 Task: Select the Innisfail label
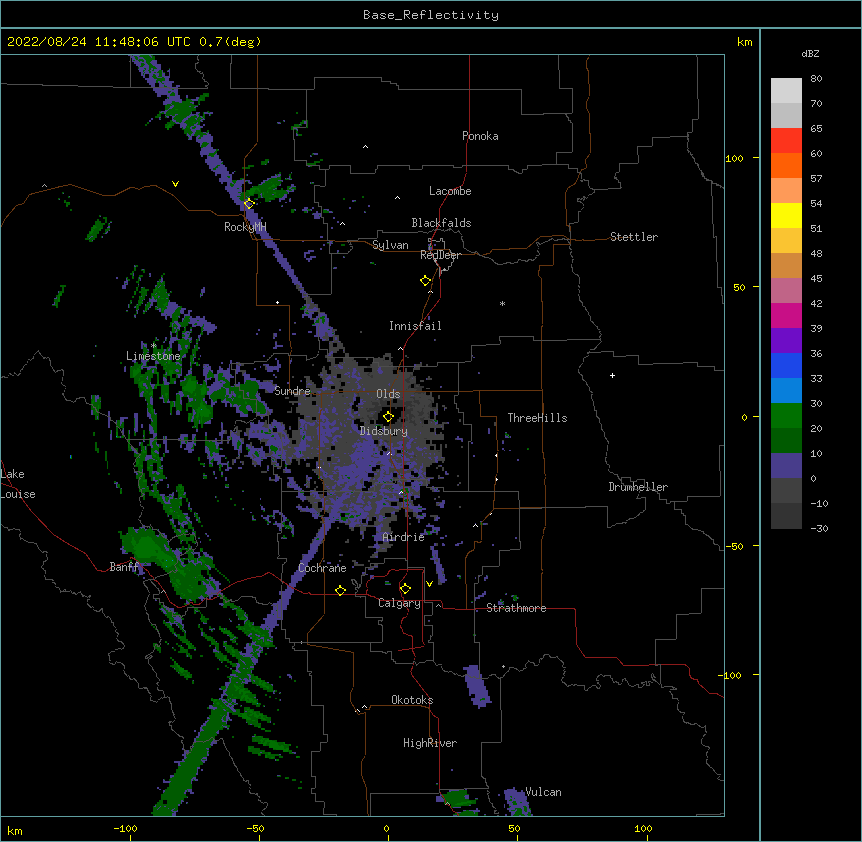point(415,326)
